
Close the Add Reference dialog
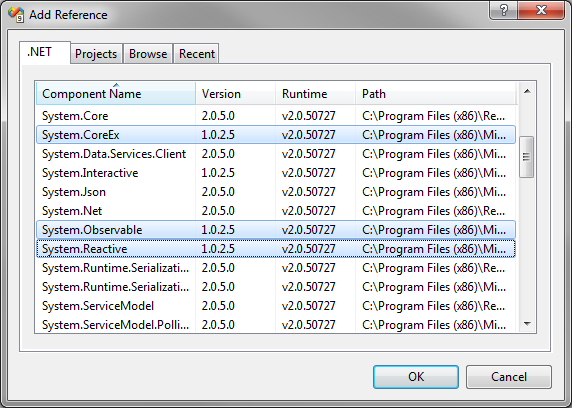(x=541, y=10)
